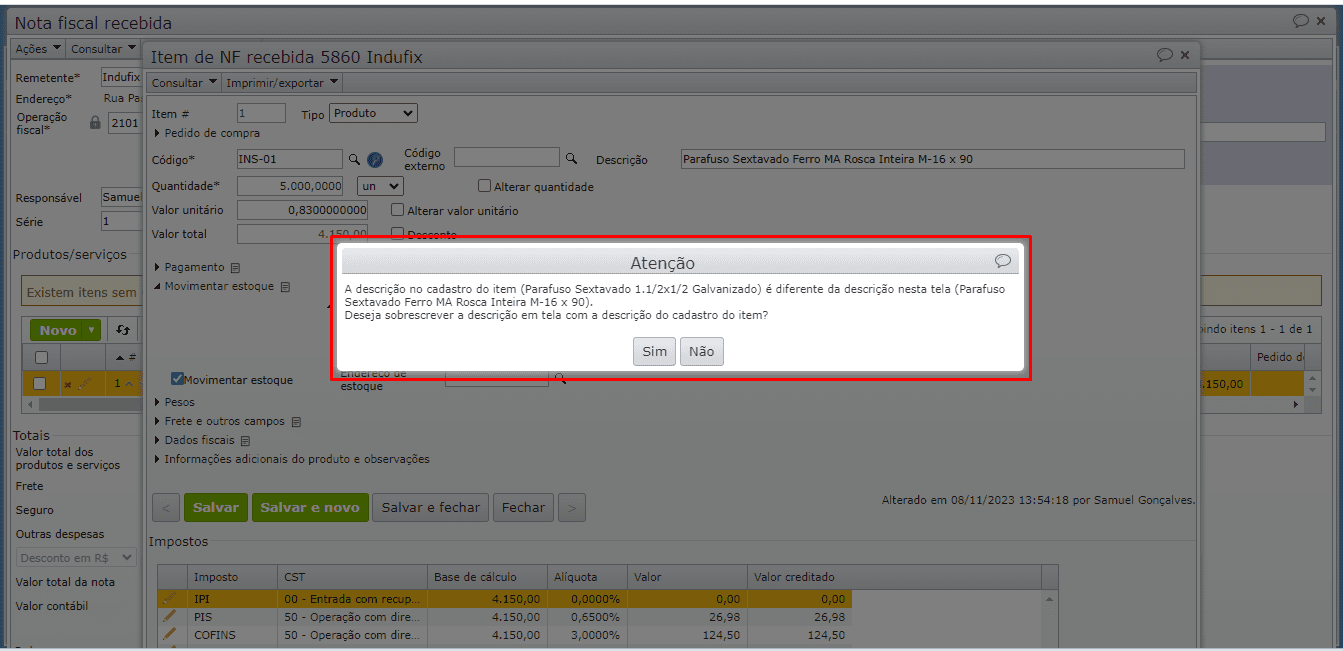Click scroll-up arrow of Impostos table

(1049, 599)
